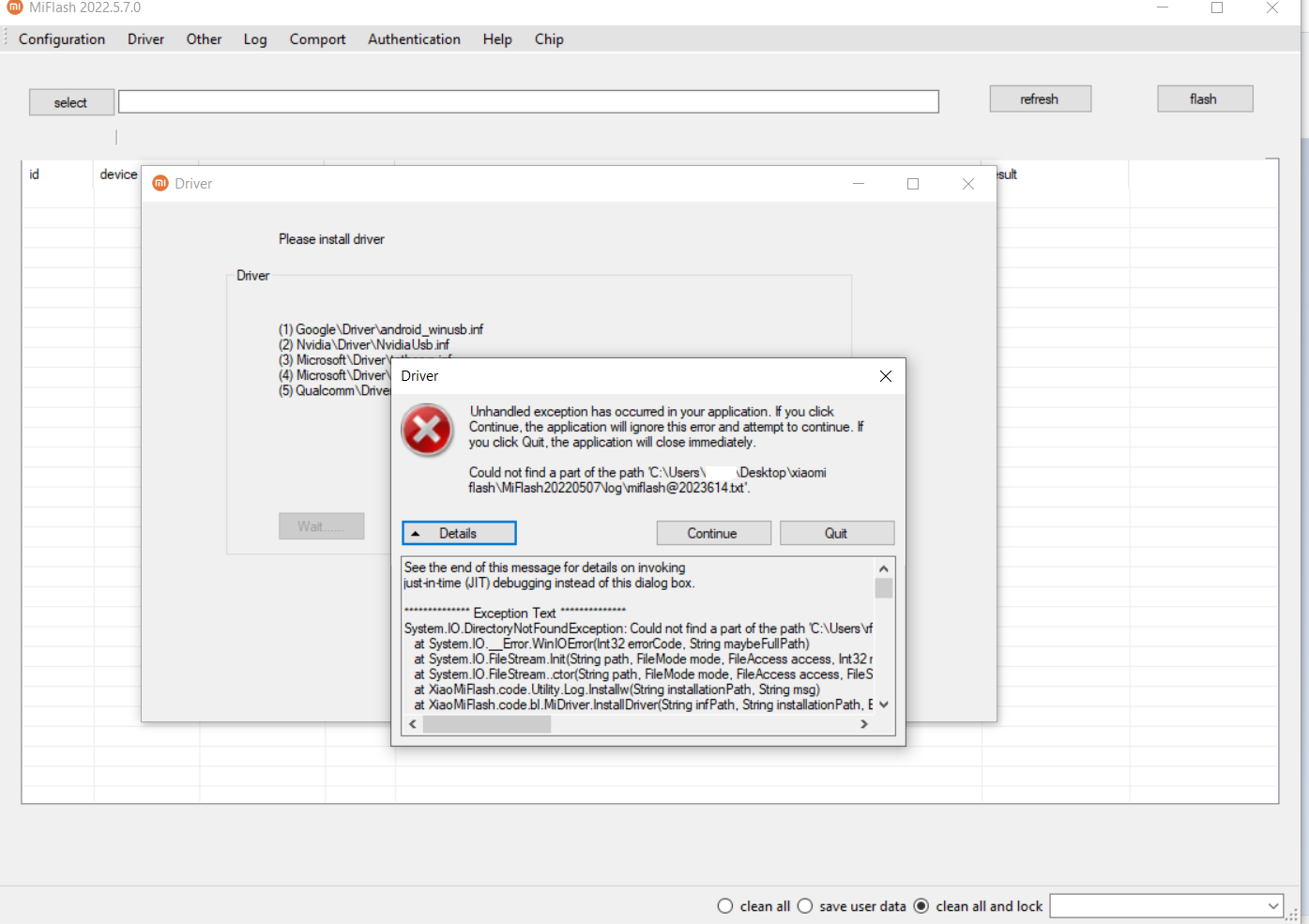Viewport: 1309px width, 924px height.
Task: Close the Driver error dialog
Action: click(x=885, y=376)
